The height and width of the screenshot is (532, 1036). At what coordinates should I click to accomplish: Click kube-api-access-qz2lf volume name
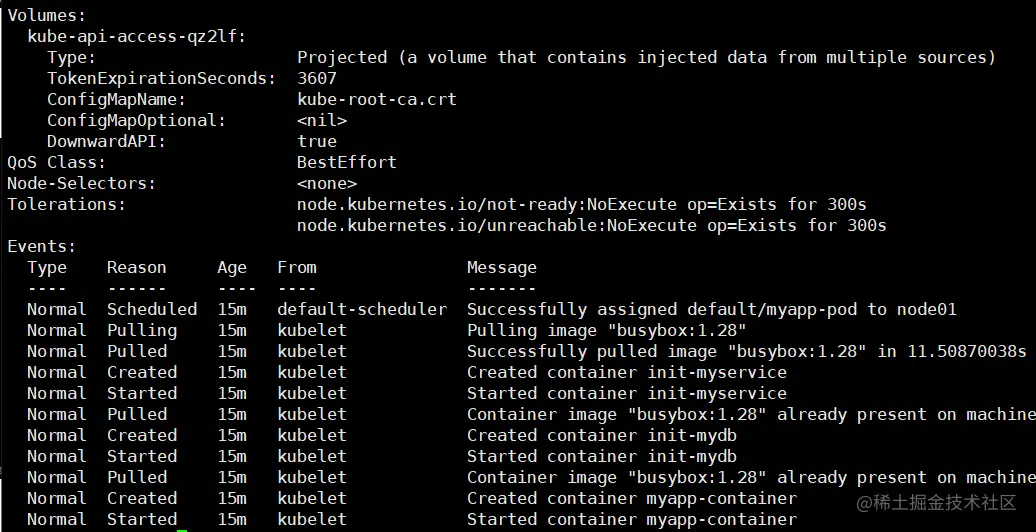[137, 36]
